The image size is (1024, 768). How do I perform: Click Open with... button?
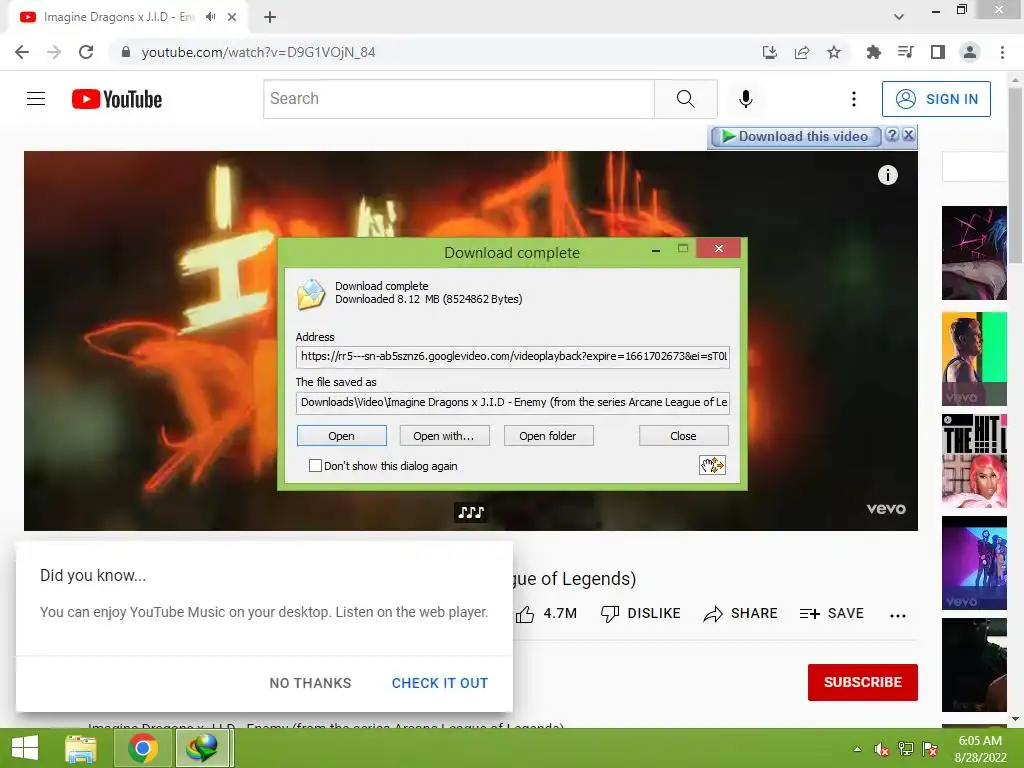point(444,436)
